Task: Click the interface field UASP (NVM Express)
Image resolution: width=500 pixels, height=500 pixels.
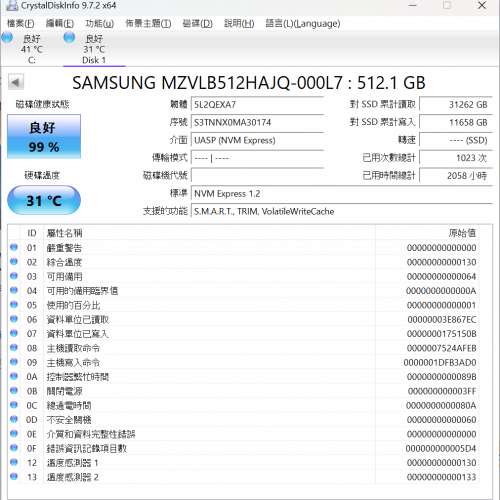Action: (257, 140)
